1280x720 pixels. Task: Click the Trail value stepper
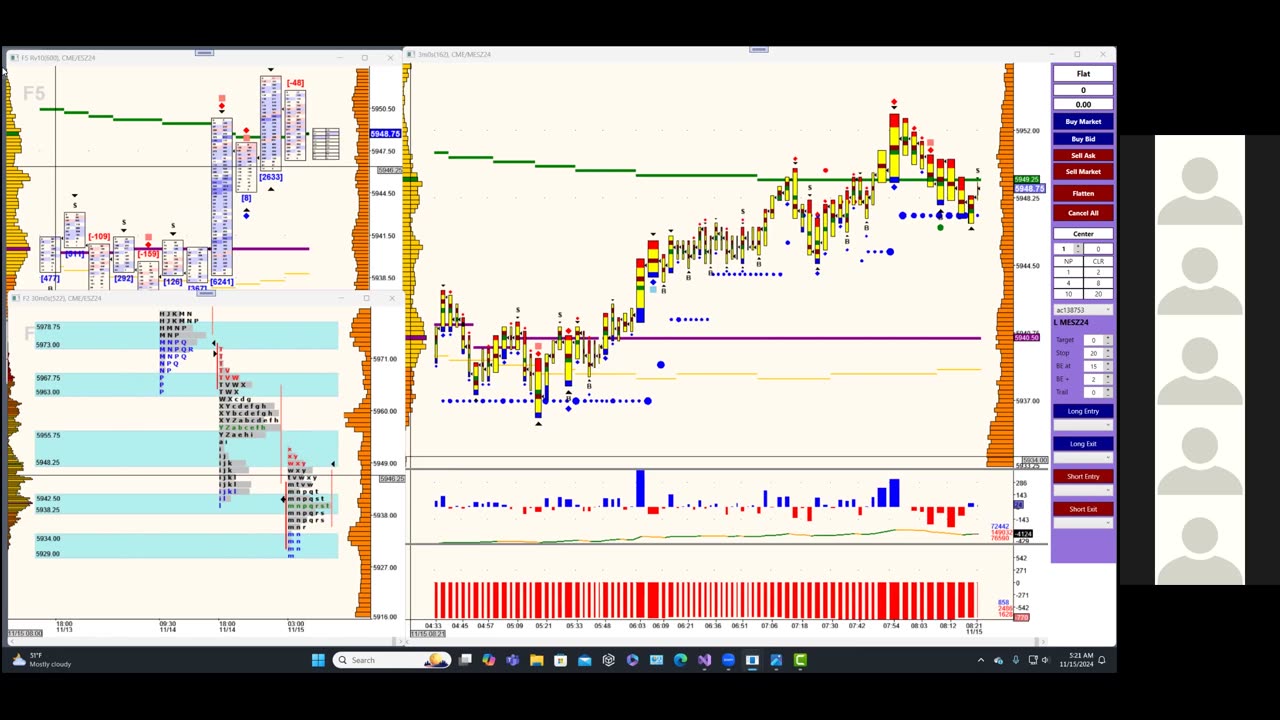point(1098,392)
